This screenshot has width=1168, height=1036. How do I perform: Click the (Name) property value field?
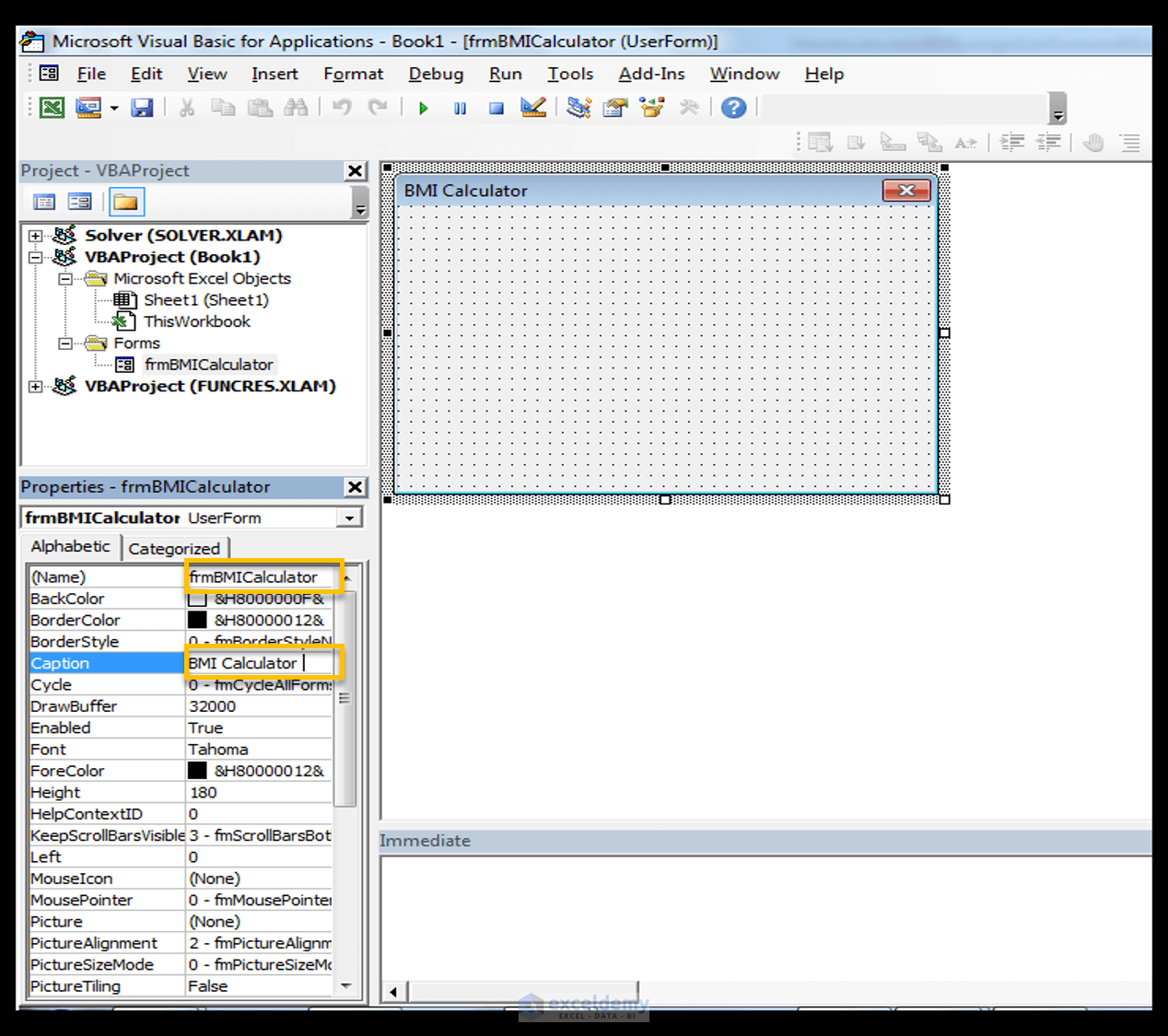click(x=259, y=577)
